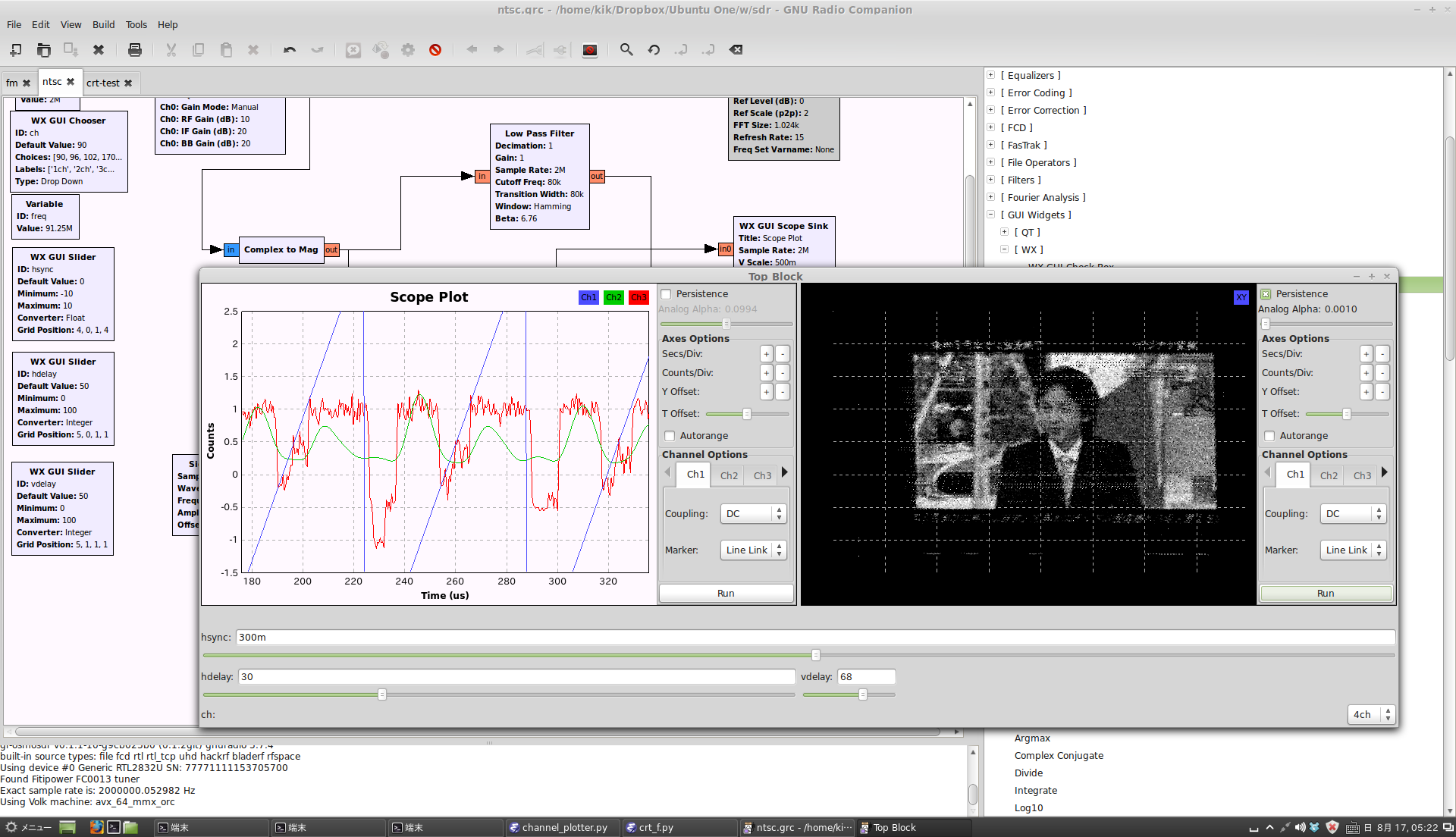This screenshot has height=837, width=1456.
Task: Open the Coupling DC dropdown for Scope Plot
Action: 753,514
